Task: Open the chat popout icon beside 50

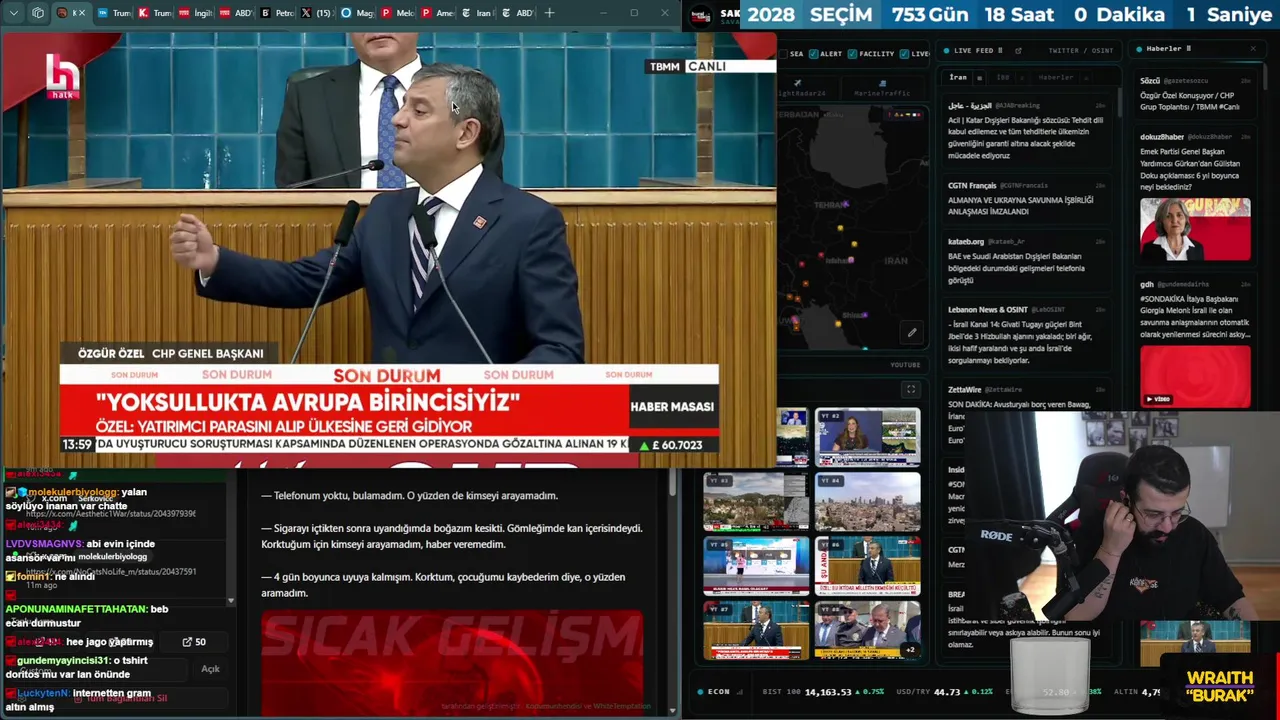Action: 187,642
